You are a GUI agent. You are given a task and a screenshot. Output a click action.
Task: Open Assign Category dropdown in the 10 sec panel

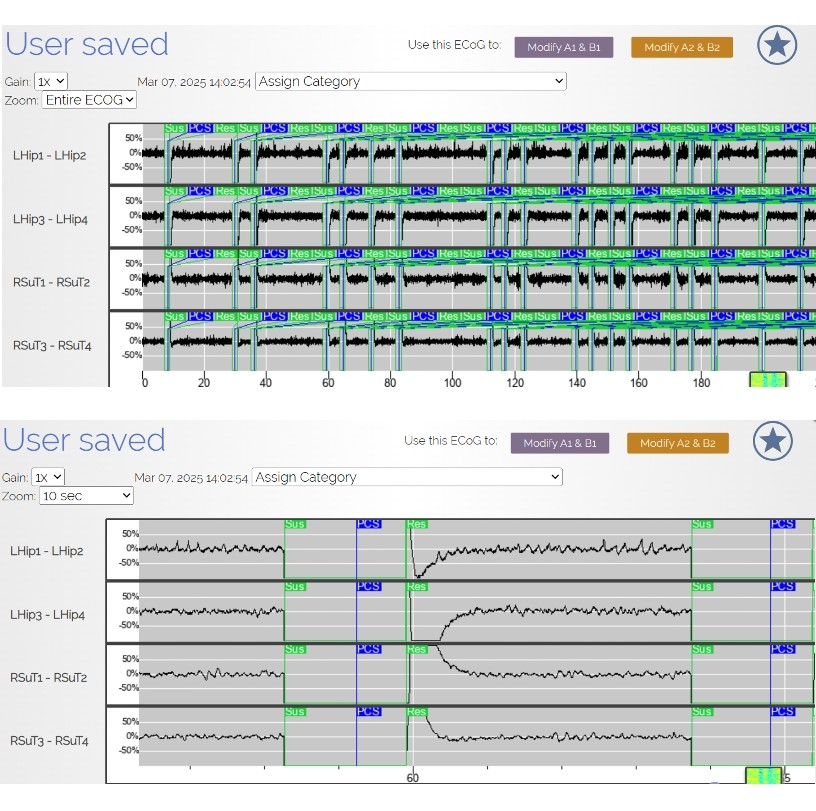point(407,478)
